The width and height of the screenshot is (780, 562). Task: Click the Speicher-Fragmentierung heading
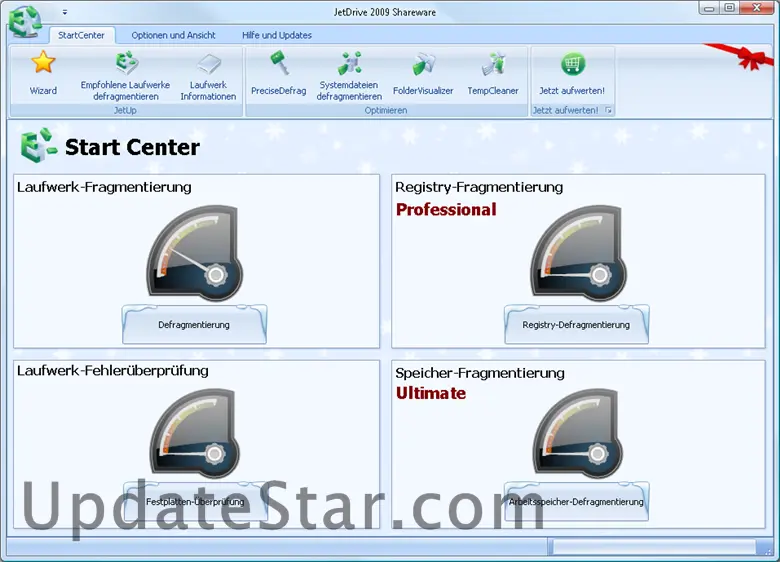pos(480,373)
